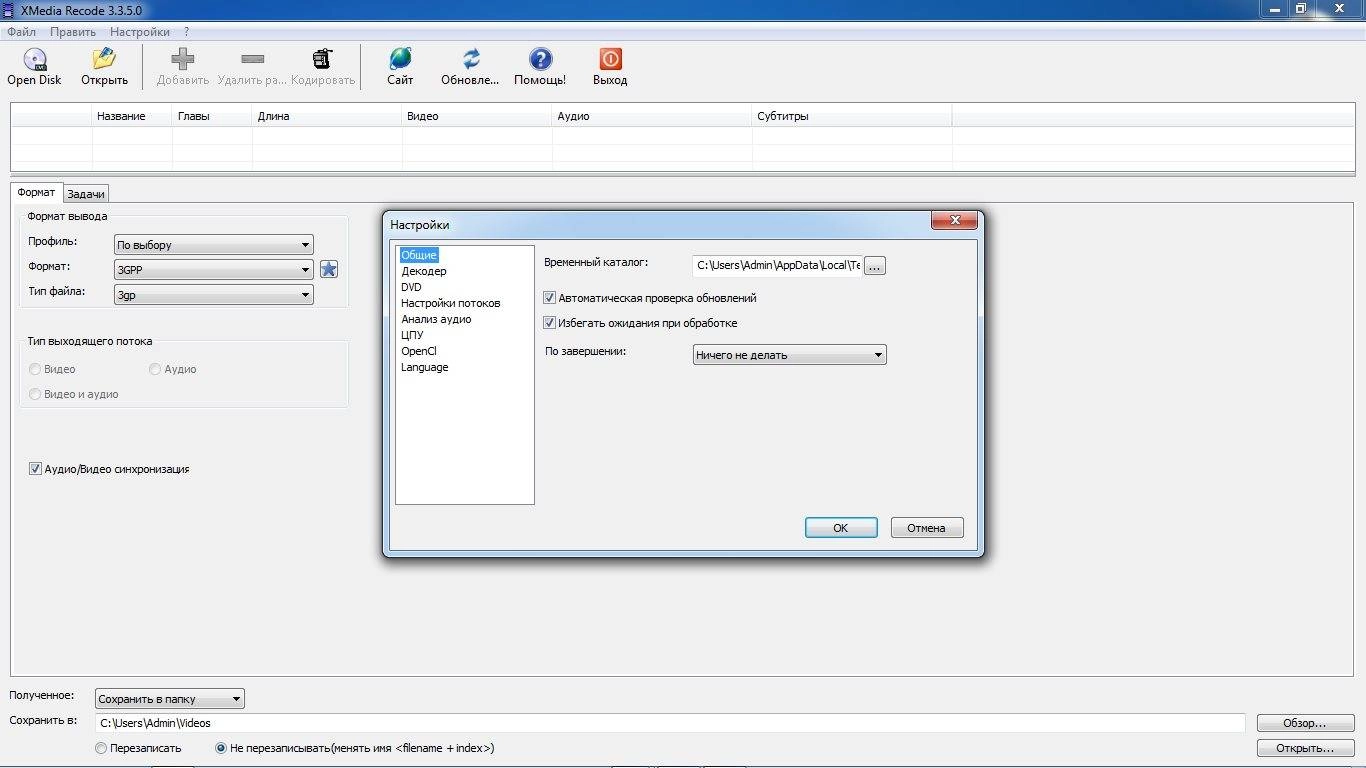Close the Настройки dialog

pos(954,220)
